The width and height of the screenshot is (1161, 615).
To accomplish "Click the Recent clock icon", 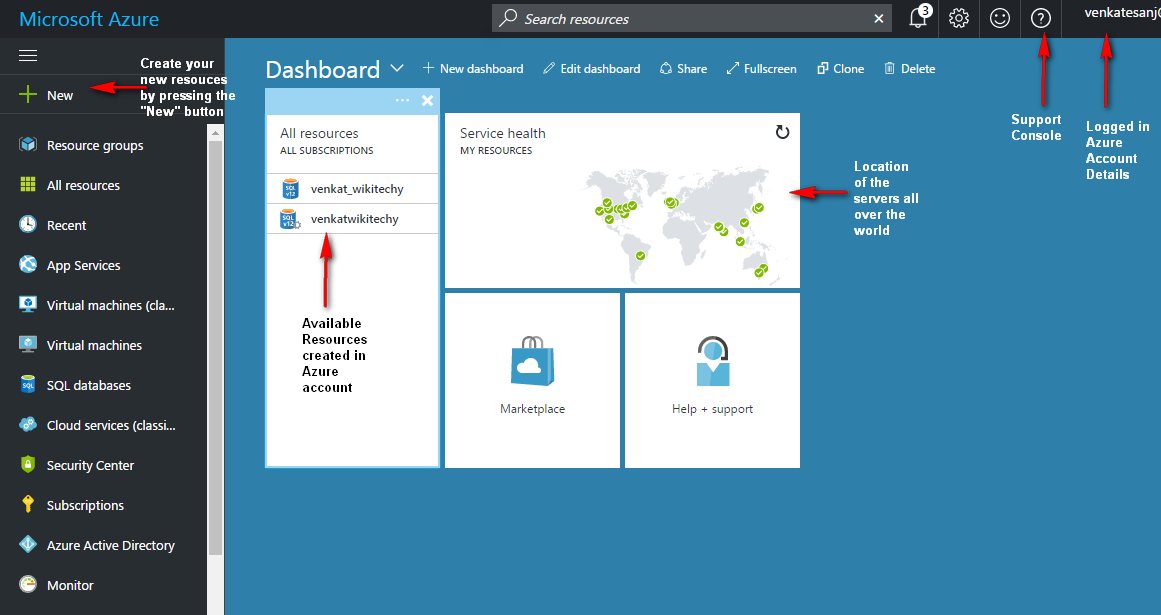I will (x=28, y=224).
